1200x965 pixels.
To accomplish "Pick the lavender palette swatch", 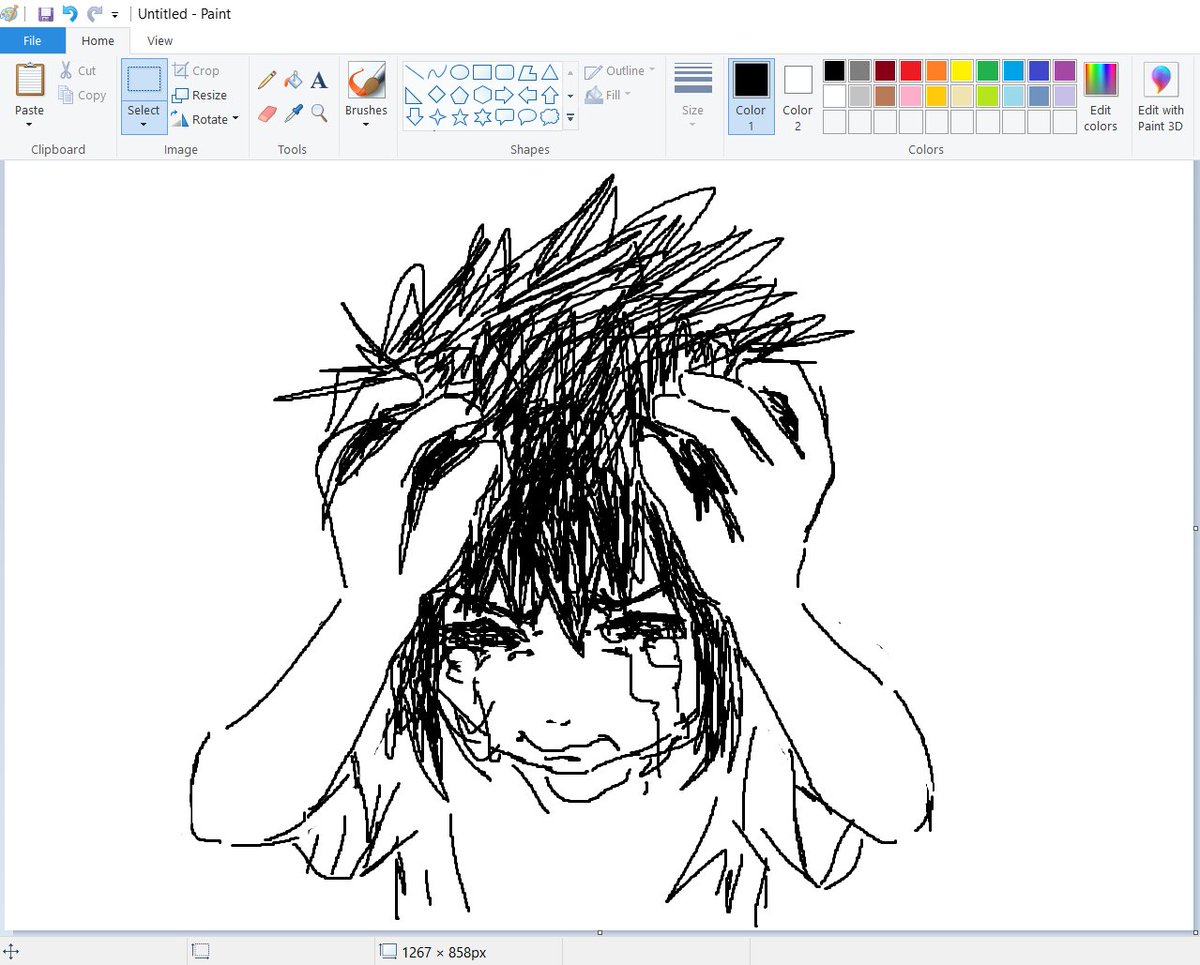I will tap(1064, 96).
